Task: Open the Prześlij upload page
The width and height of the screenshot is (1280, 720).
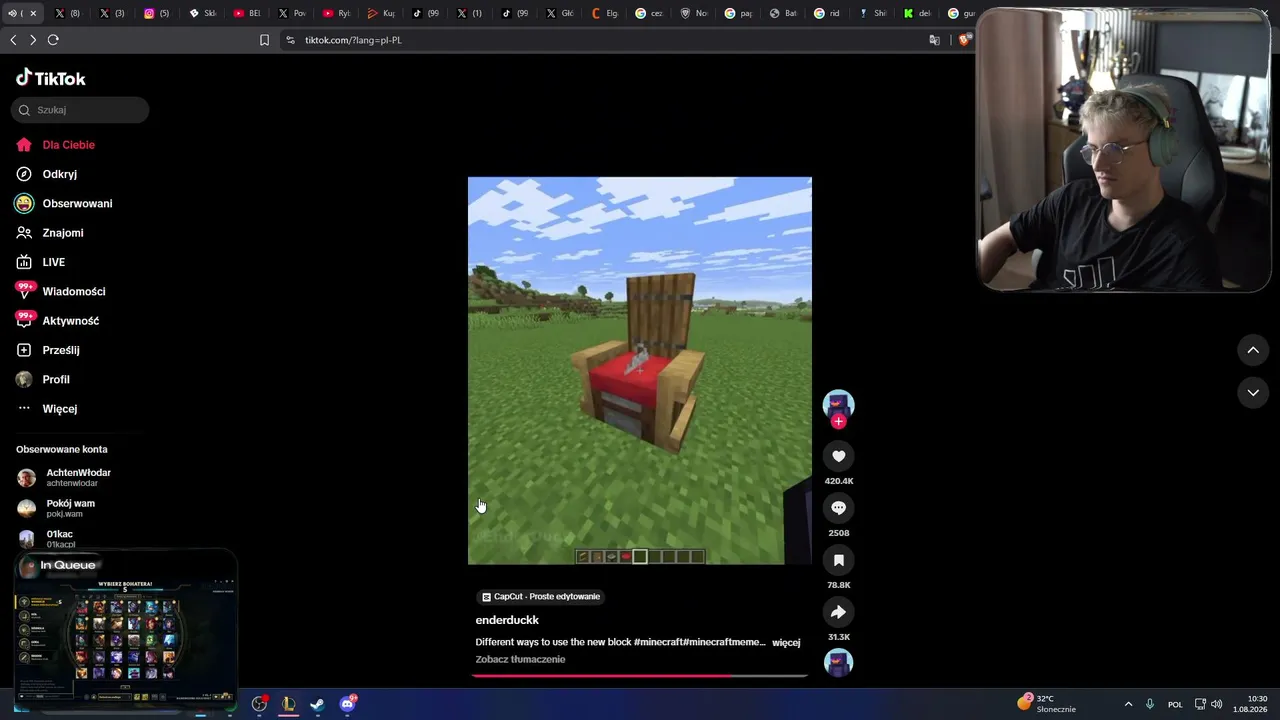Action: point(60,350)
